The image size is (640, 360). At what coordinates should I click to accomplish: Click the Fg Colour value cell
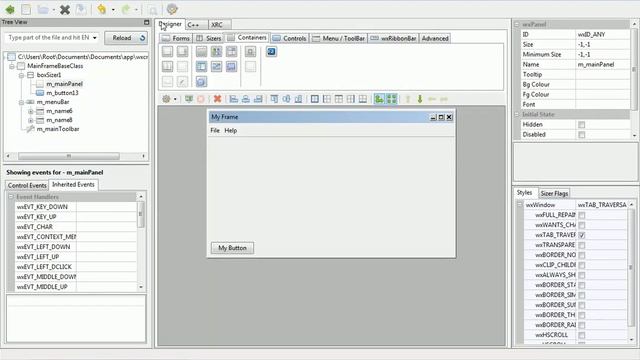602,94
